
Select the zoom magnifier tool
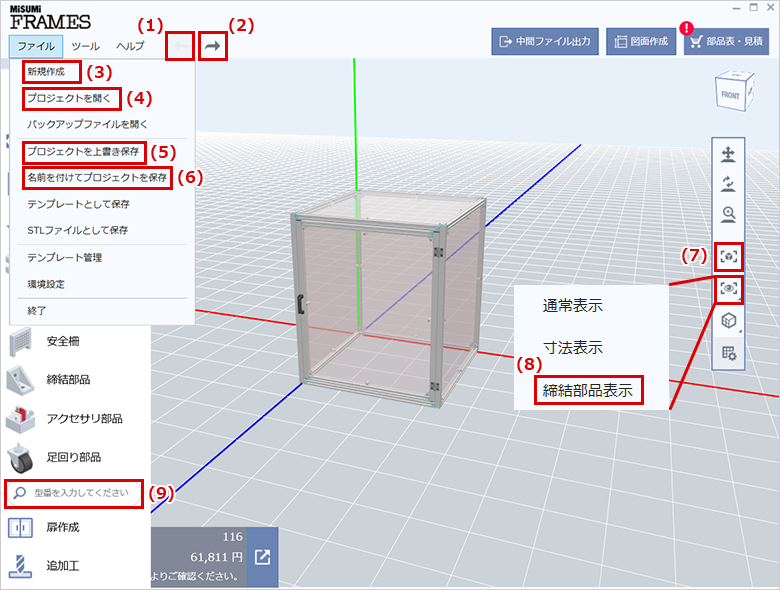[x=729, y=214]
